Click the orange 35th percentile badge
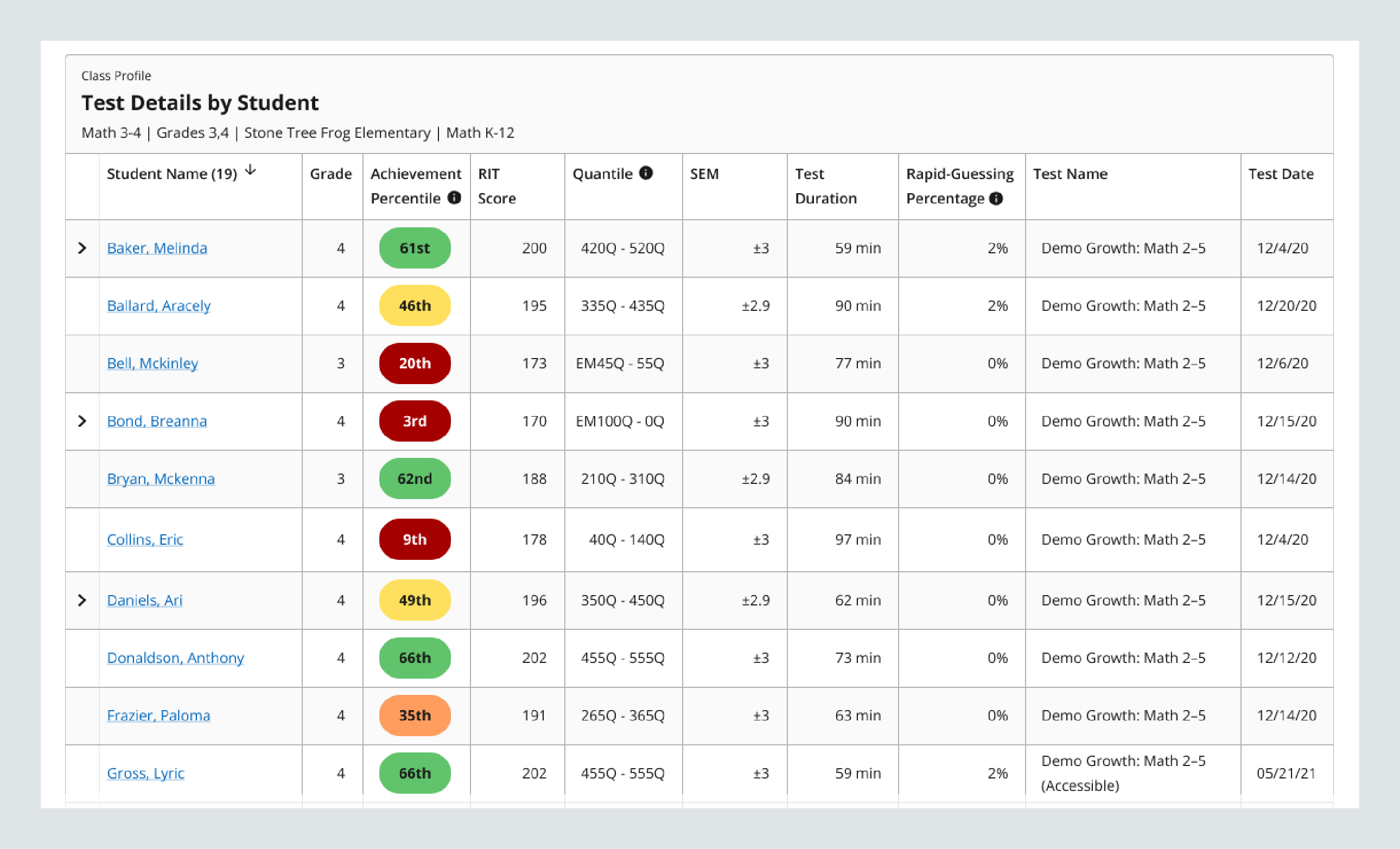The height and width of the screenshot is (849, 1400). [415, 715]
